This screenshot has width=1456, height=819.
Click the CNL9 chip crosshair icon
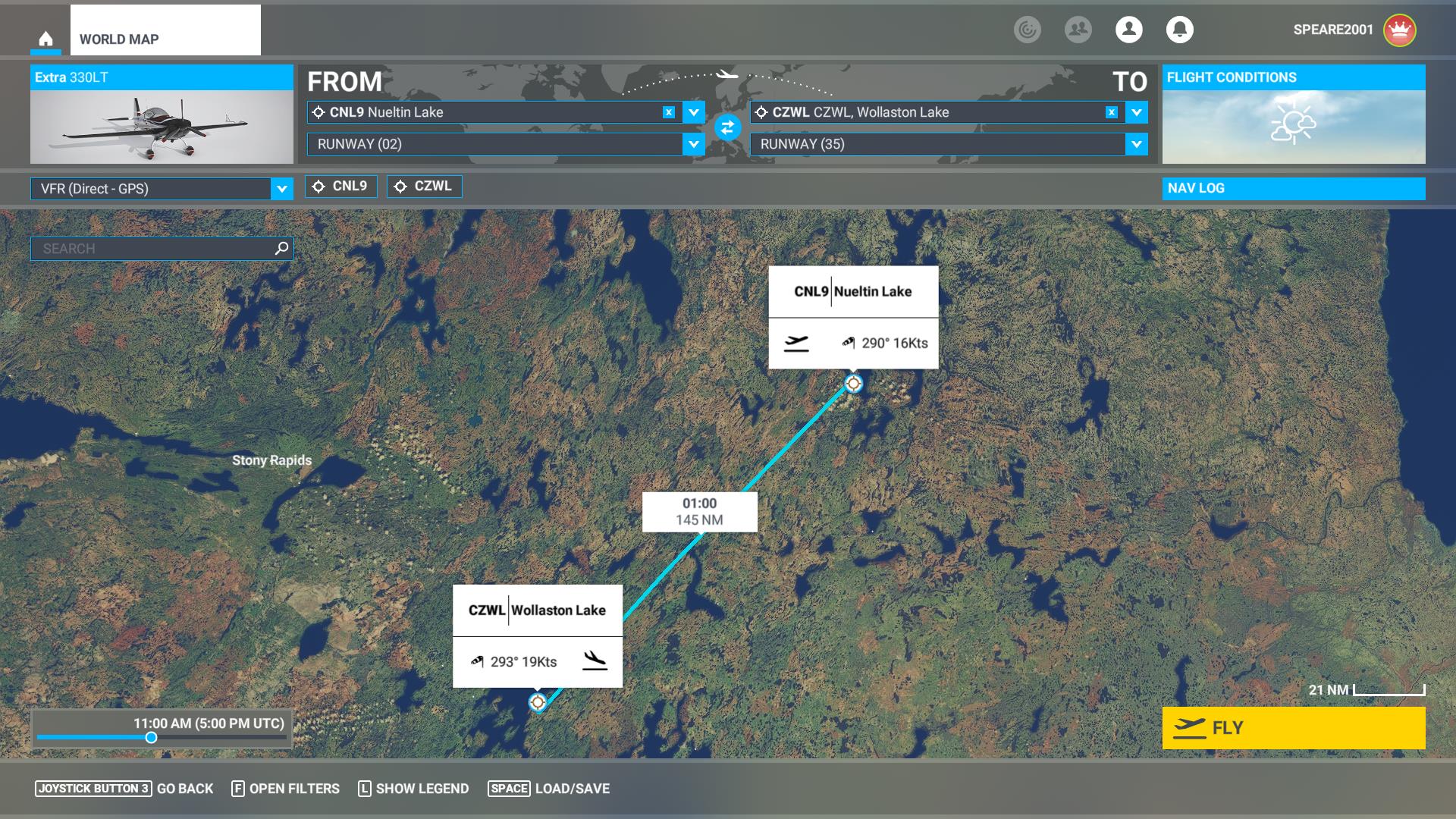pos(318,187)
